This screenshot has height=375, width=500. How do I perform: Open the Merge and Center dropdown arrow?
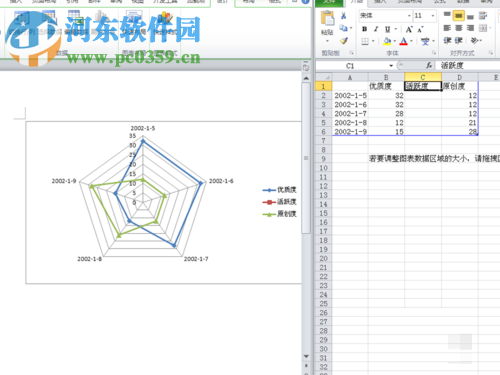pos(490,28)
